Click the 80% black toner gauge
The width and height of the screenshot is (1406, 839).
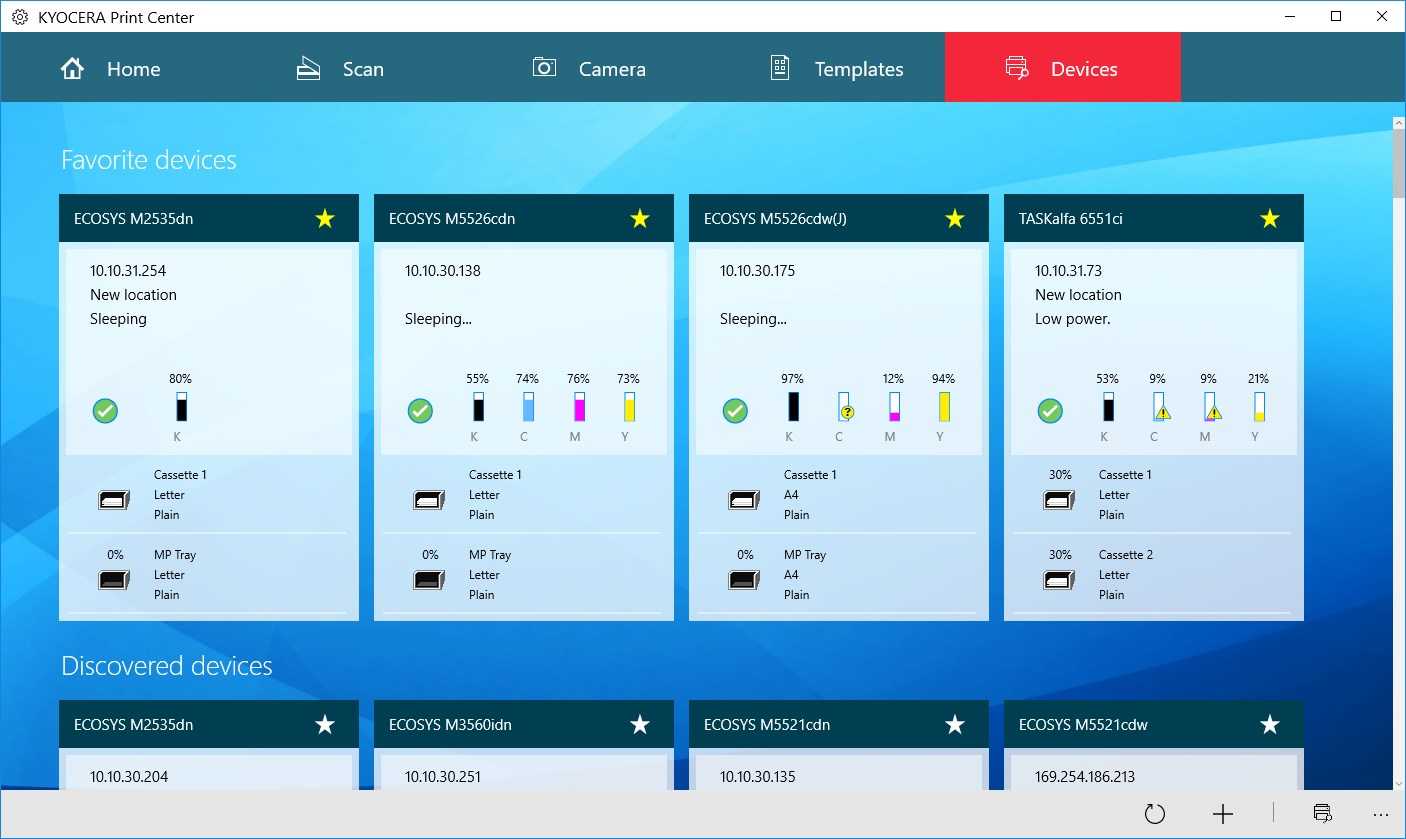click(x=181, y=407)
